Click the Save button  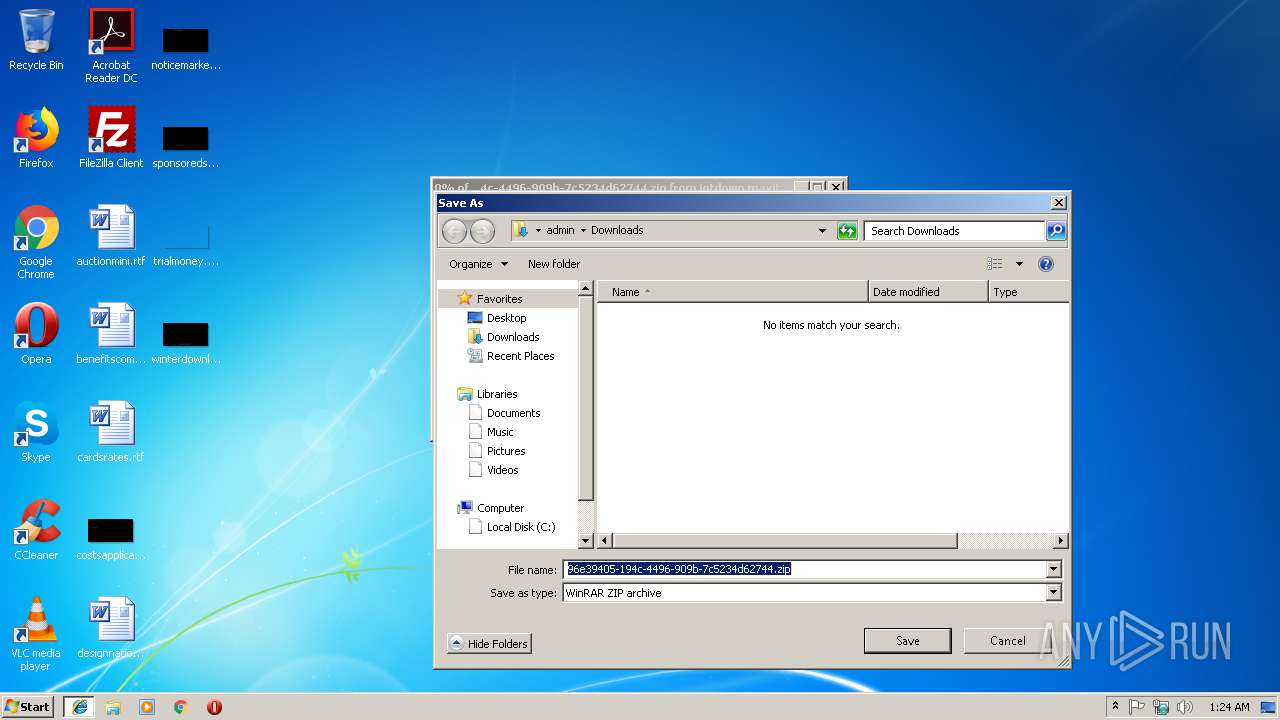[908, 641]
